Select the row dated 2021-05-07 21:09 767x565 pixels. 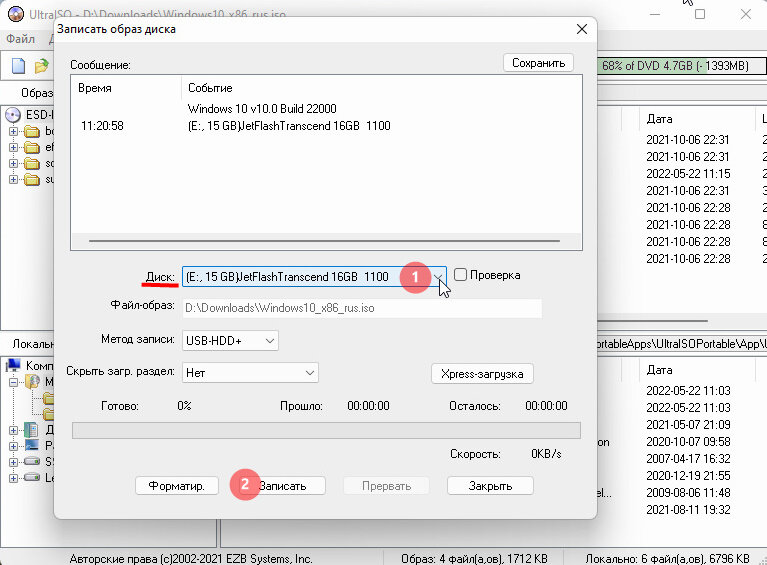point(688,425)
